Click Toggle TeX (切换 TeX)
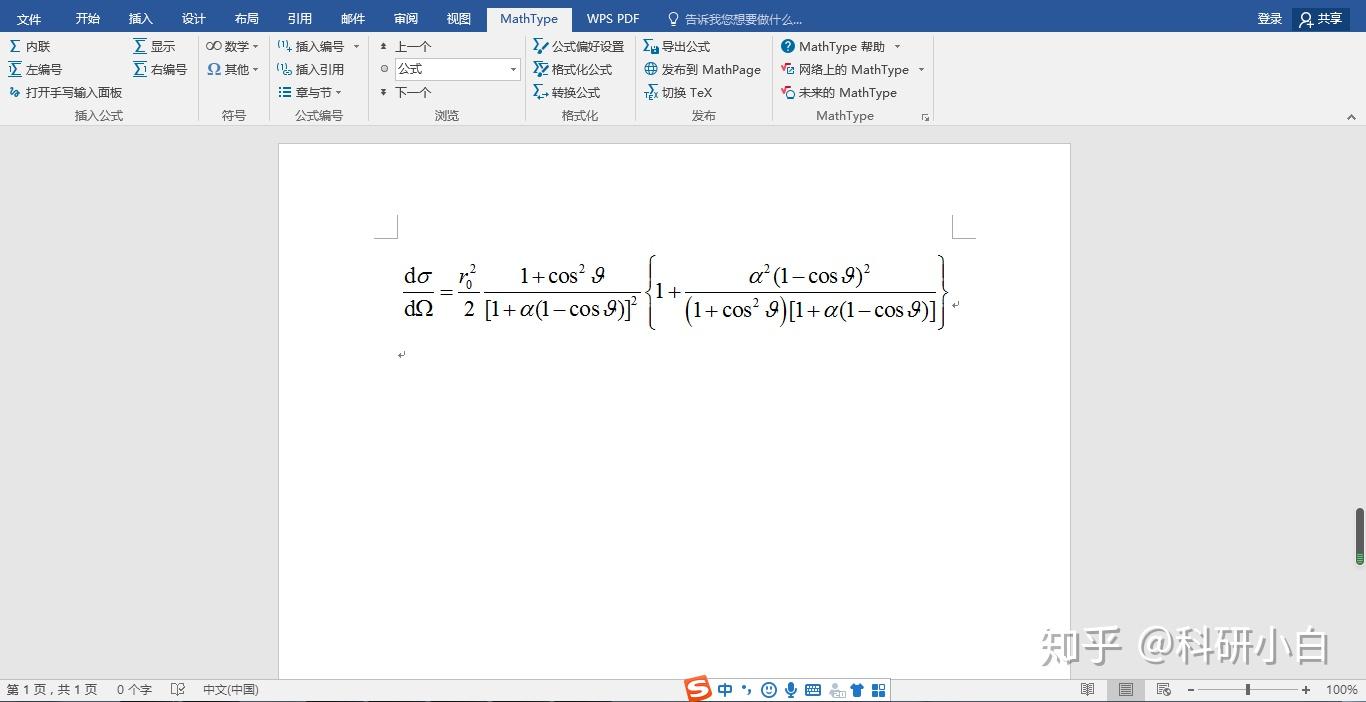The width and height of the screenshot is (1366, 702). [x=677, y=92]
